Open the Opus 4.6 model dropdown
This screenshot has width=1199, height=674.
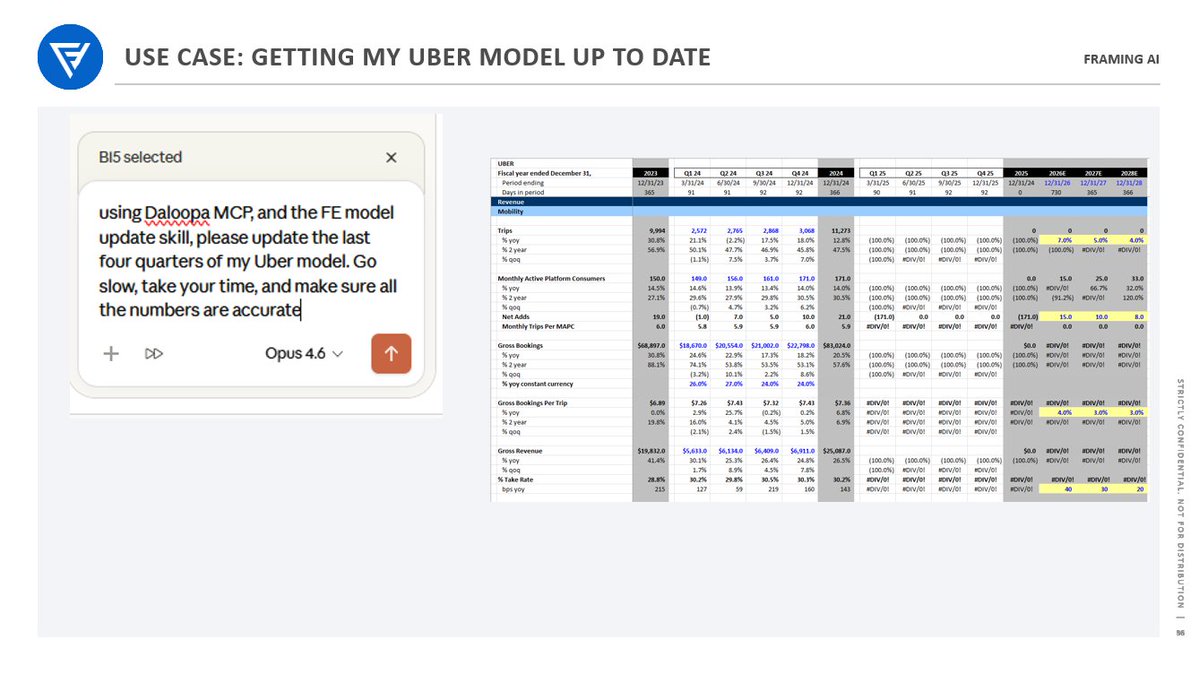point(304,353)
